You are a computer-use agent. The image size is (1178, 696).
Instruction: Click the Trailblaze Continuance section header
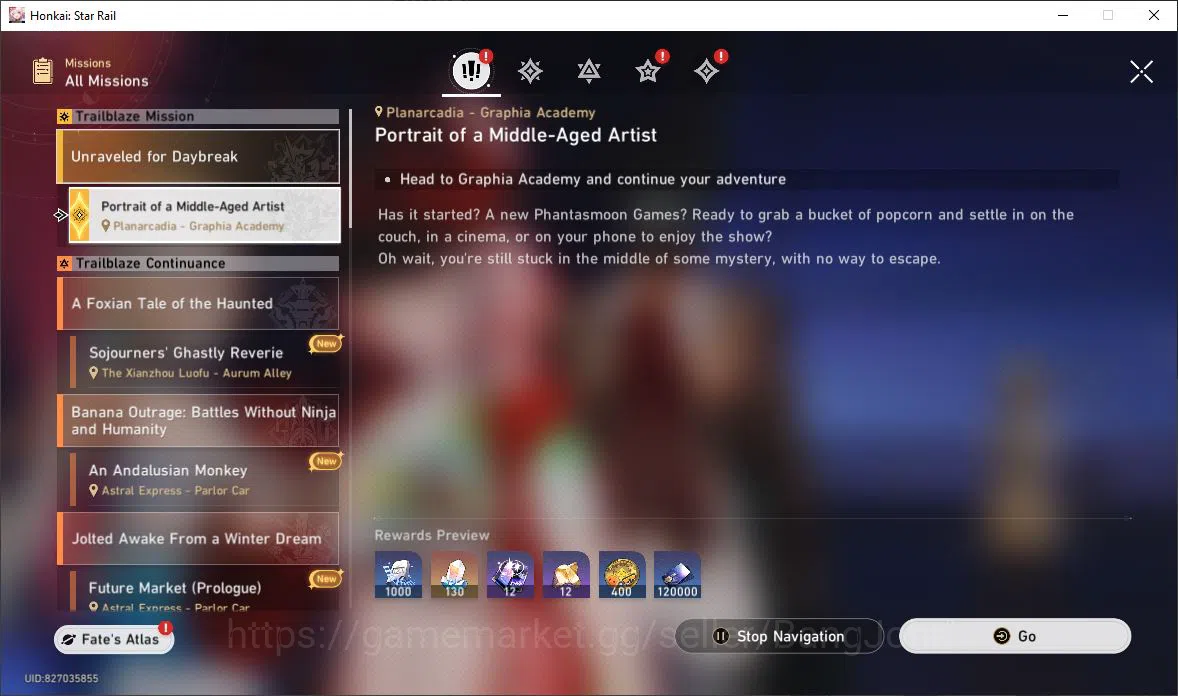[x=198, y=264]
